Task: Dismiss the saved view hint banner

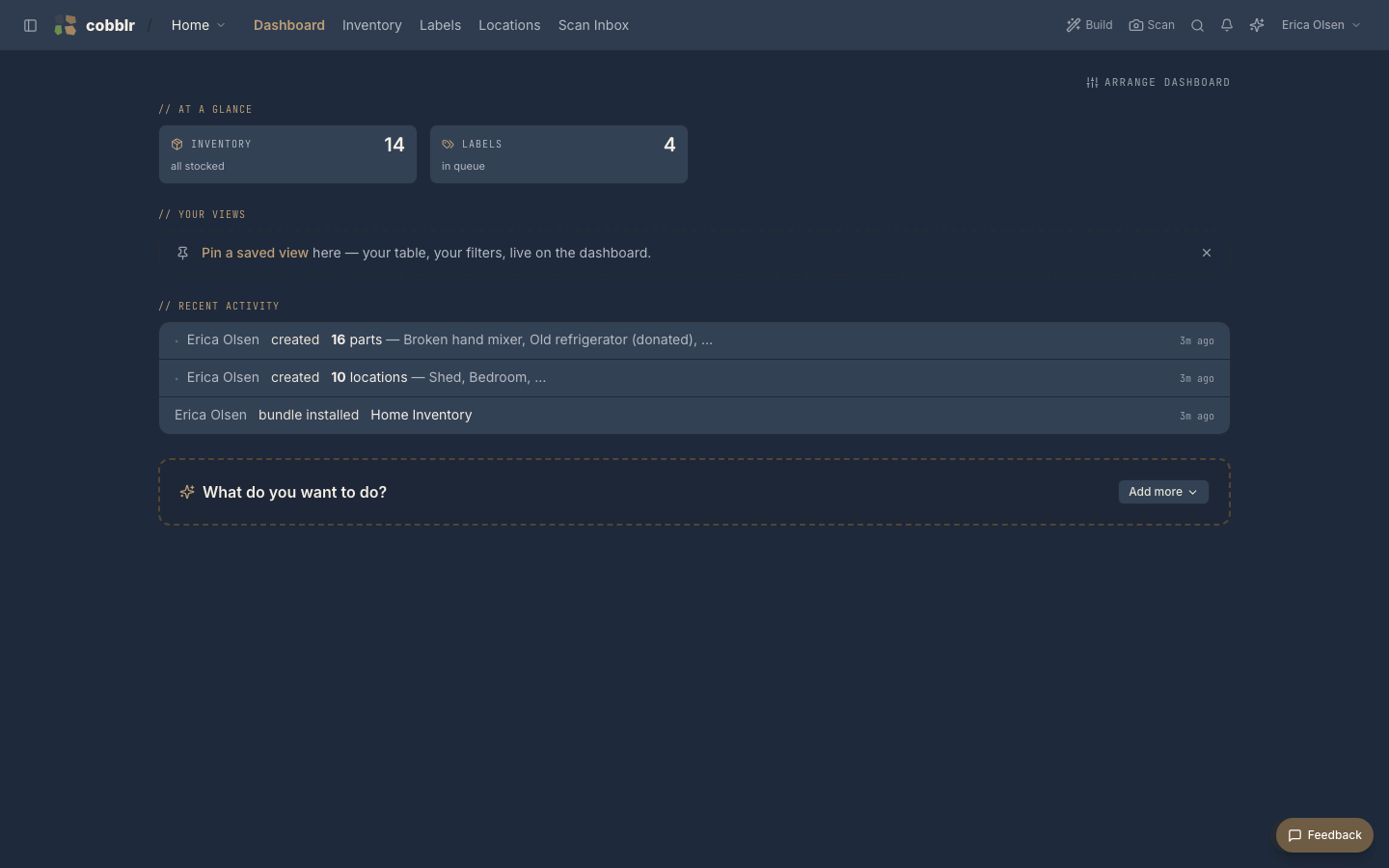Action: click(x=1206, y=253)
